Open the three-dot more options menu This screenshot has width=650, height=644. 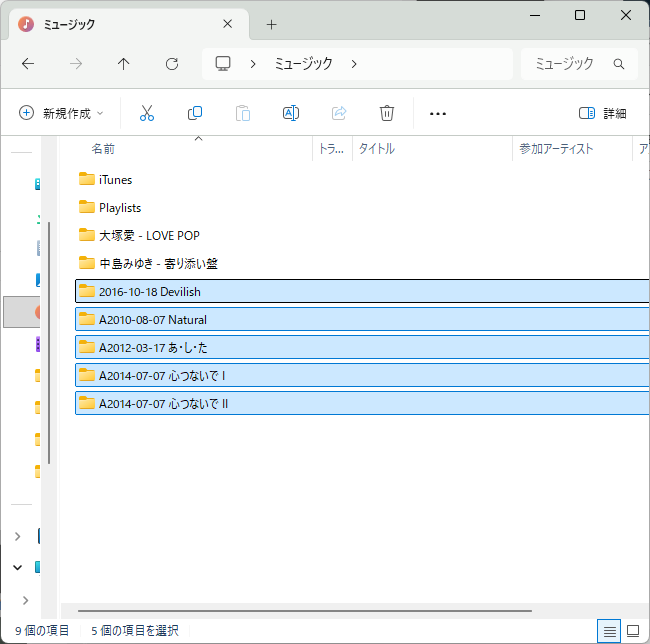(x=438, y=114)
